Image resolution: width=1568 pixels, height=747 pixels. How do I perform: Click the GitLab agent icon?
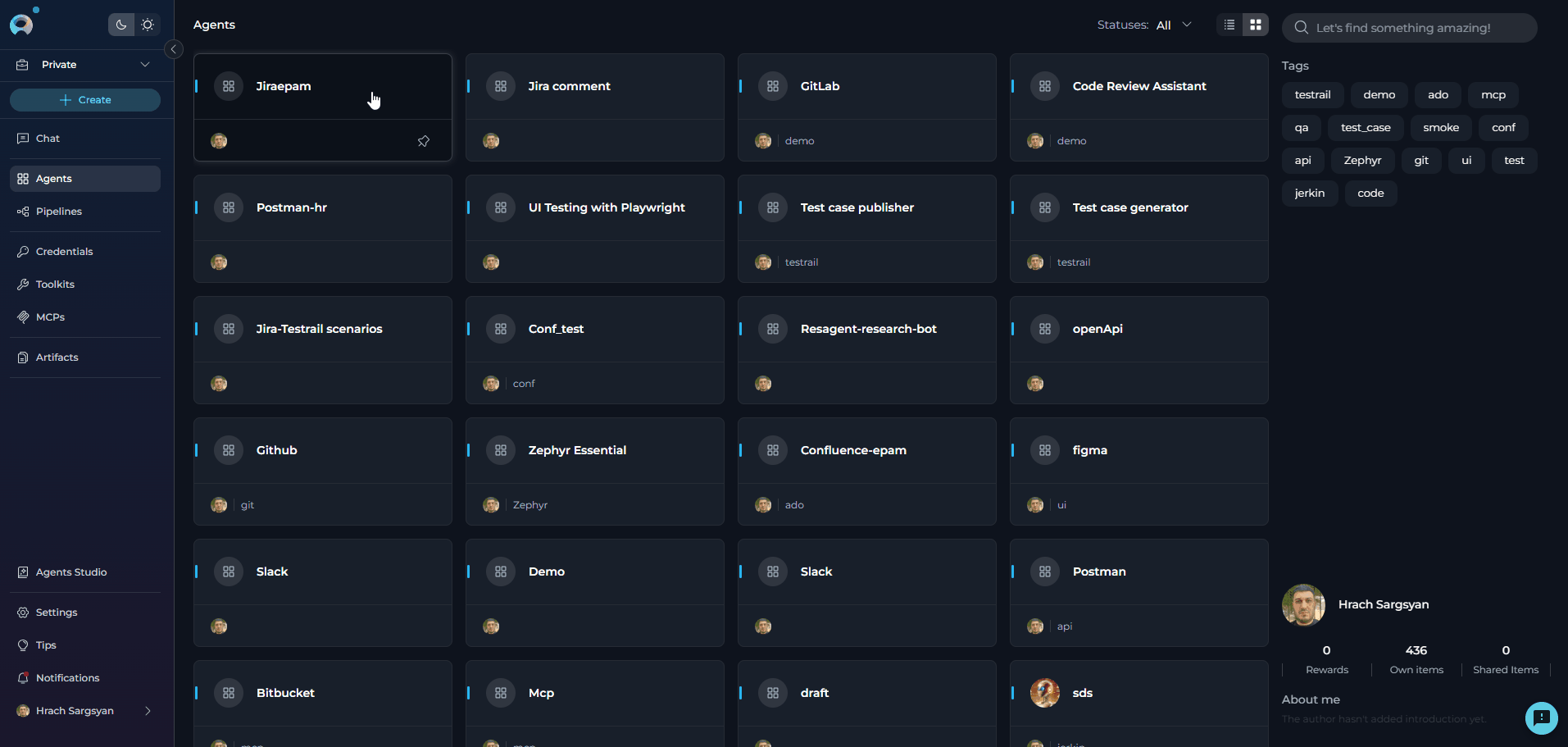[x=773, y=86]
